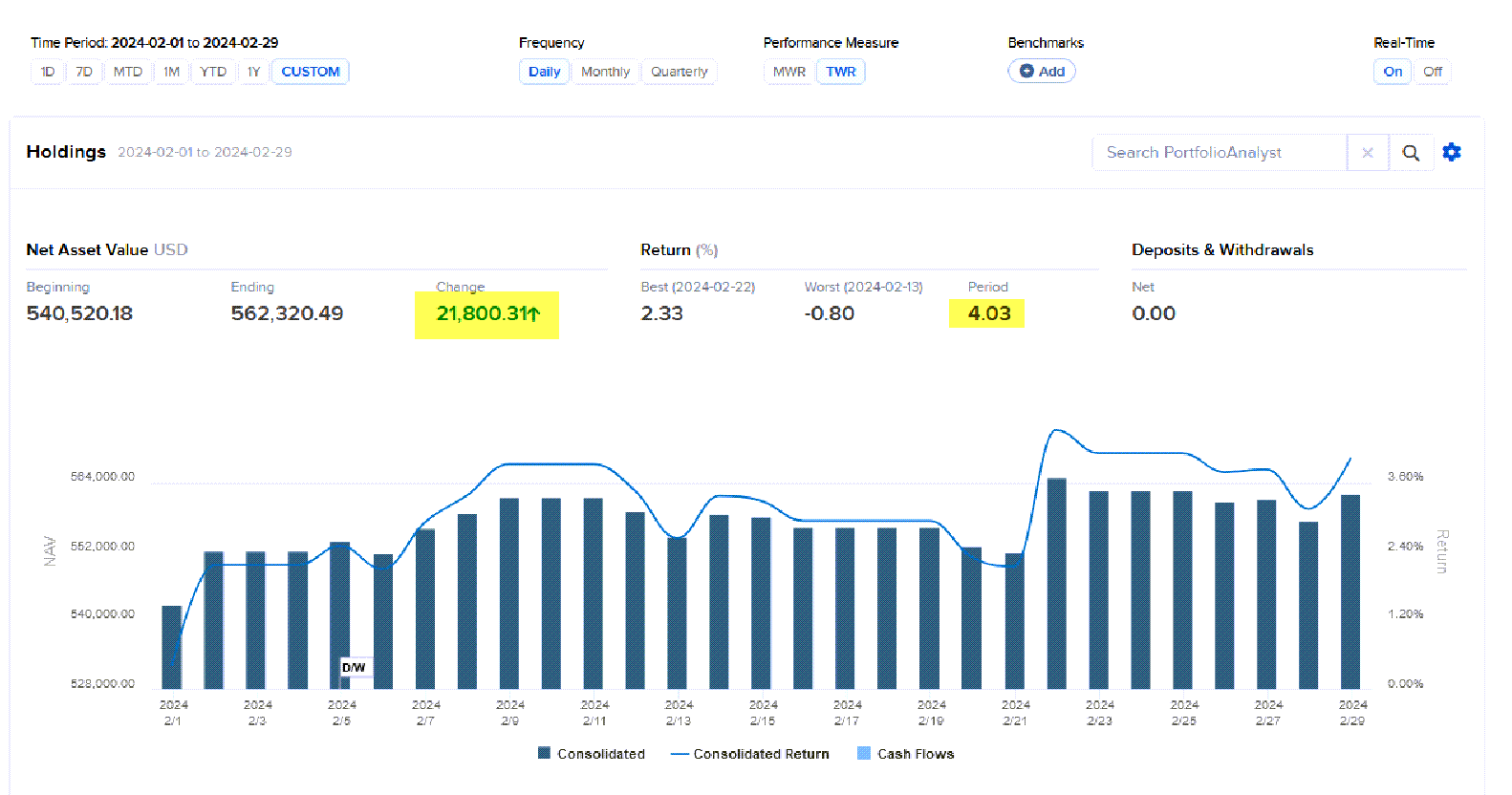Viewport: 1512px width, 795px height.
Task: Click the Beginning value 540,520.18
Action: (x=79, y=313)
